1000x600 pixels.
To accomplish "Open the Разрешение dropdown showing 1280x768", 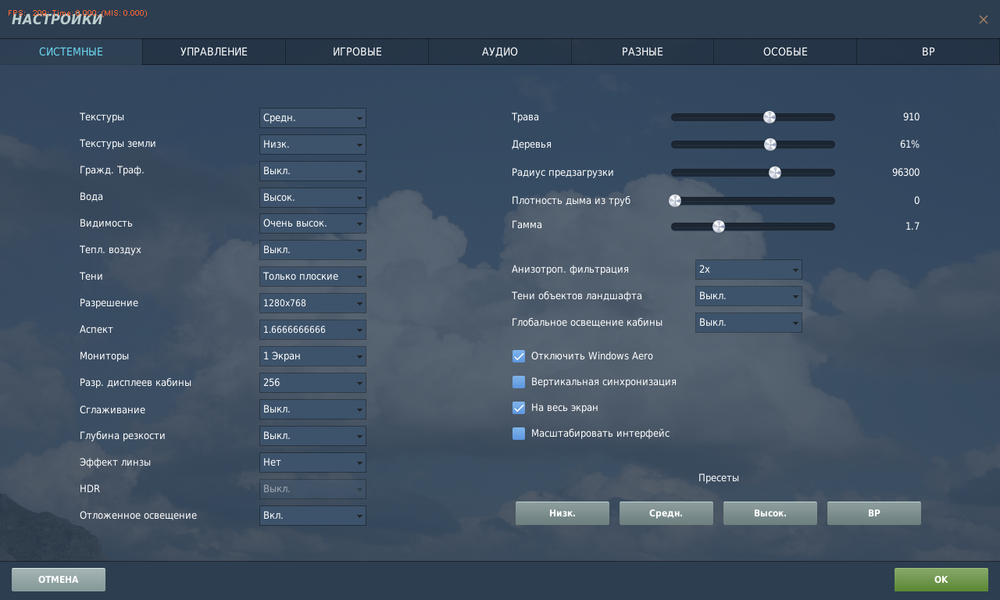I will [x=312, y=304].
